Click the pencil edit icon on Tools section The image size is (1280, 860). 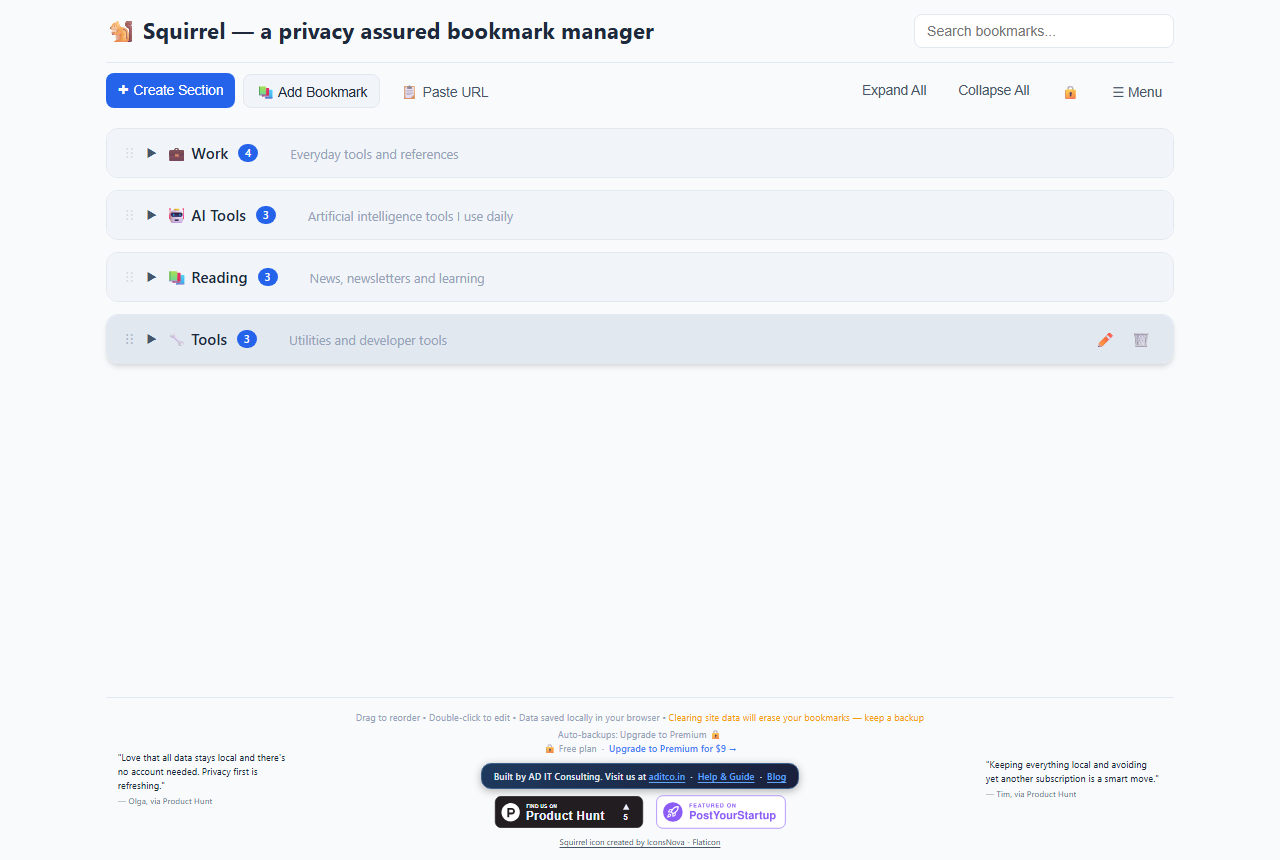1105,340
